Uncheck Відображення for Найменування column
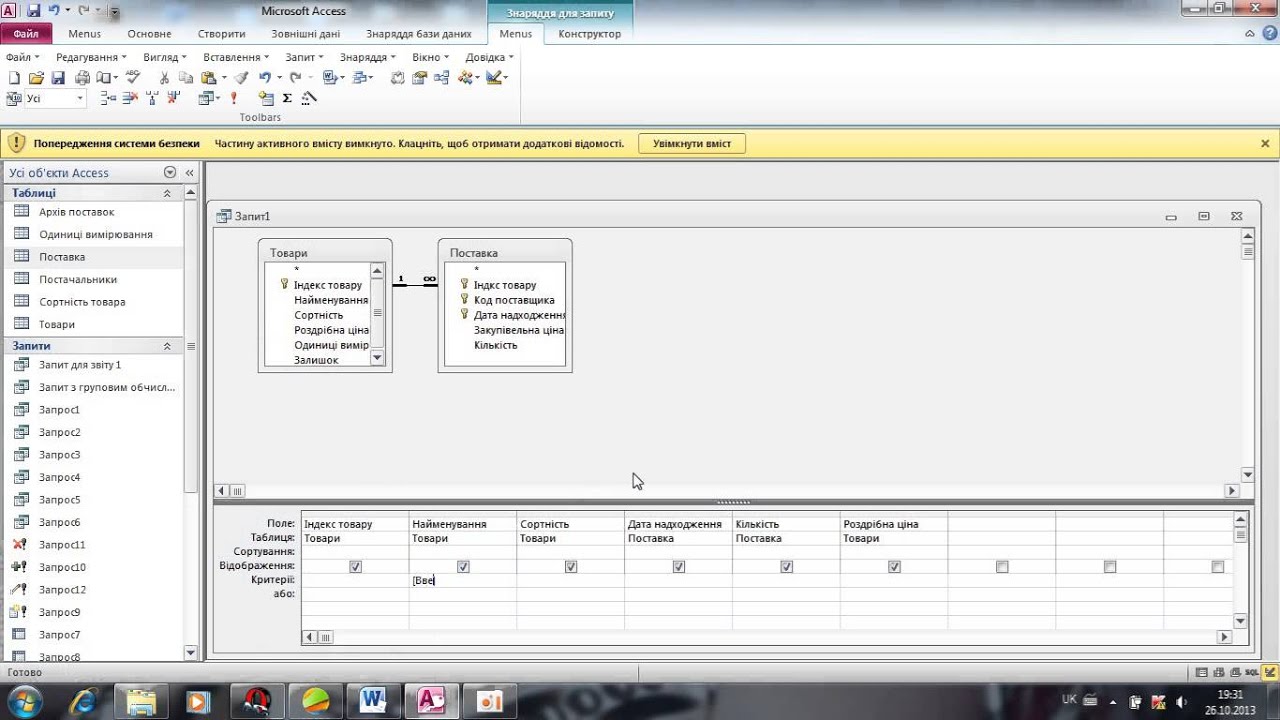The image size is (1280, 720). point(463,567)
